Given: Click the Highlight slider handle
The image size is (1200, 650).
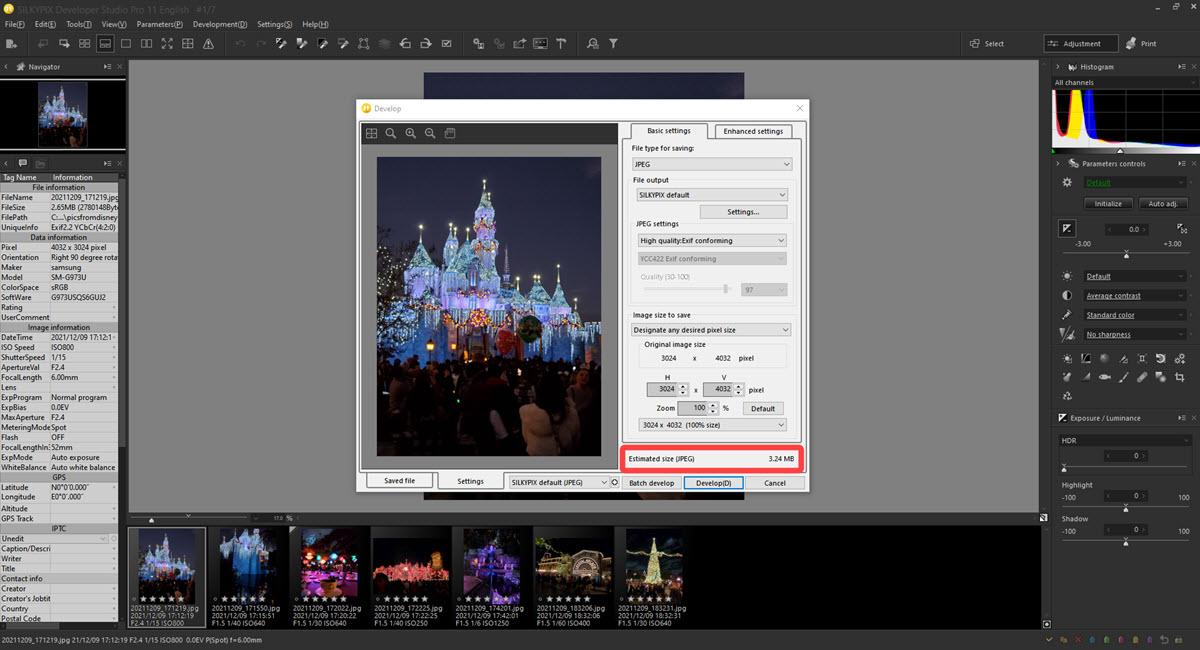Looking at the screenshot, I should pyautogui.click(x=1126, y=507).
